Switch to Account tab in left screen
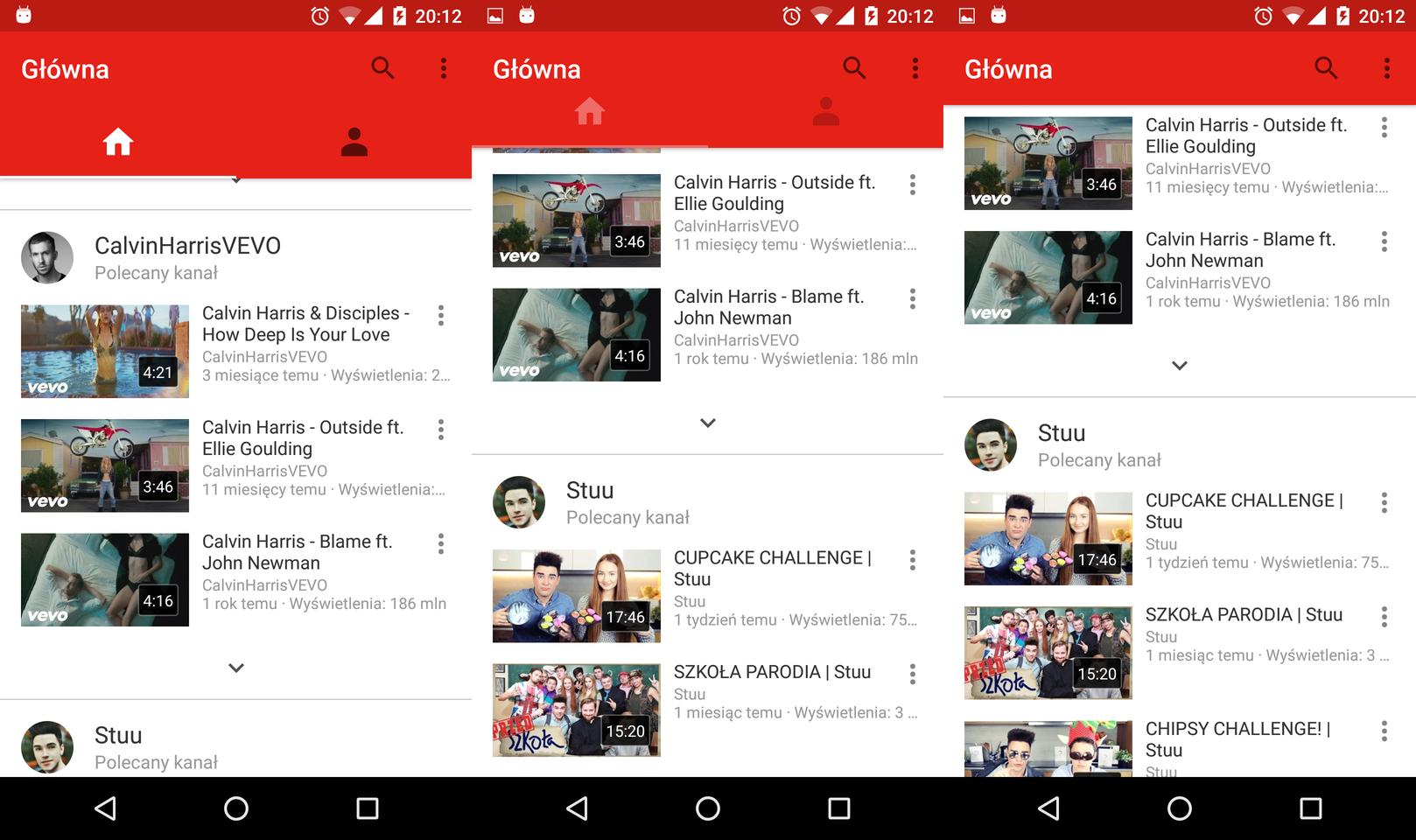 point(354,142)
